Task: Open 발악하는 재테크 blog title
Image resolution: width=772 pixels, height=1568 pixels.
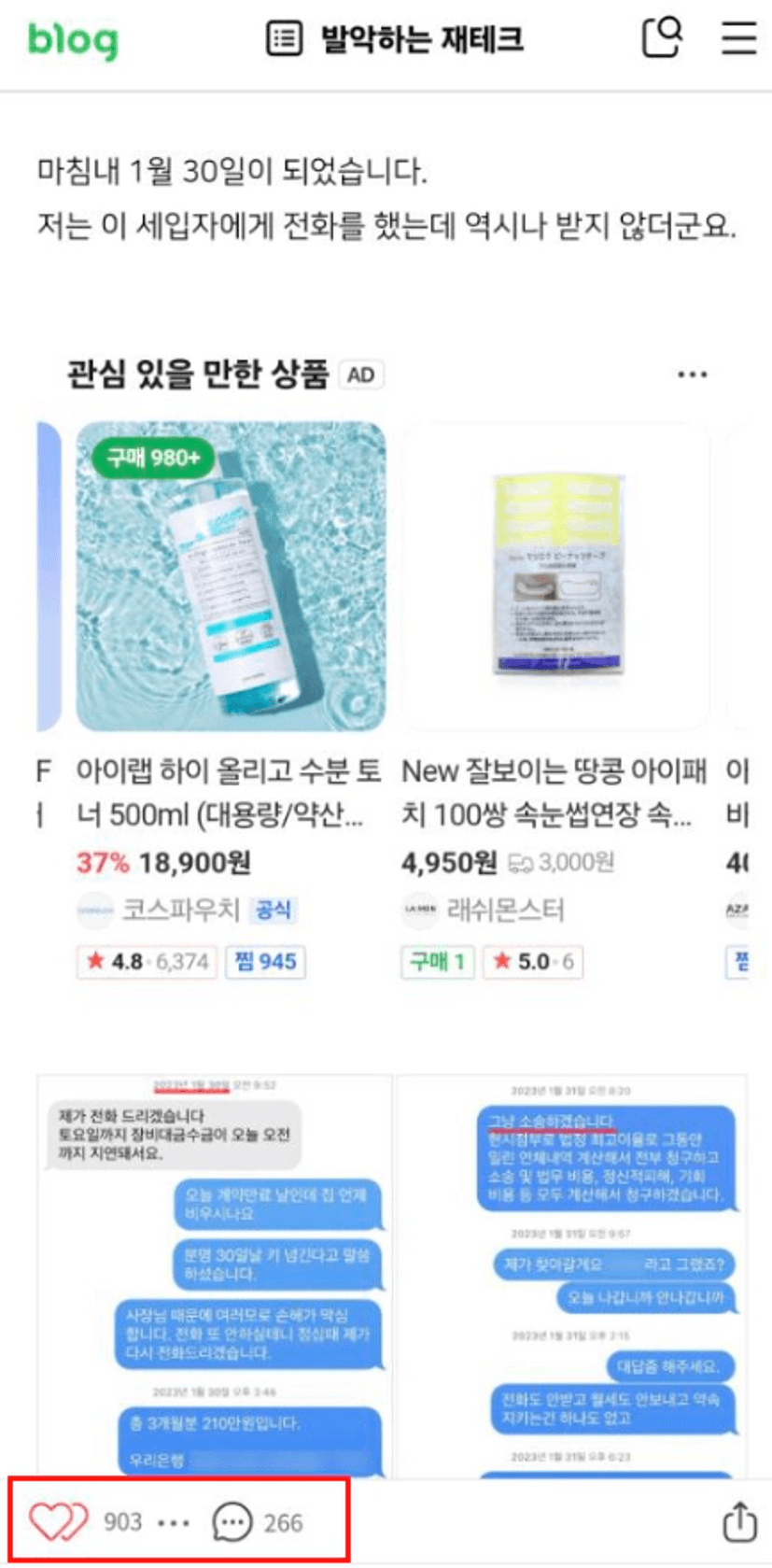Action: tap(421, 39)
